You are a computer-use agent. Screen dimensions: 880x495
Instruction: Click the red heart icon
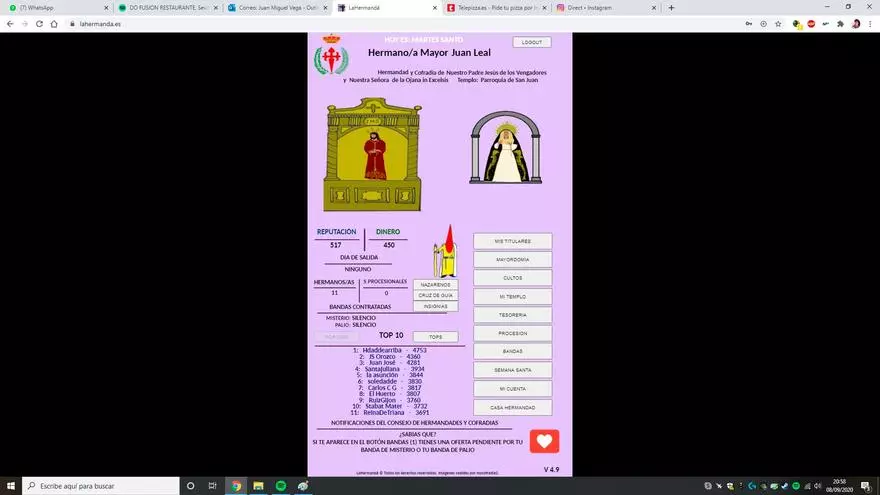pyautogui.click(x=544, y=441)
